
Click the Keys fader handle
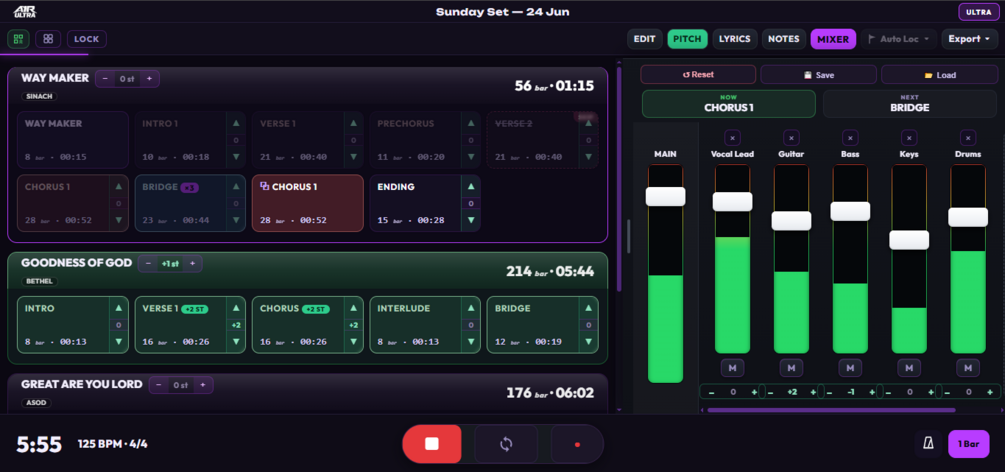click(909, 240)
